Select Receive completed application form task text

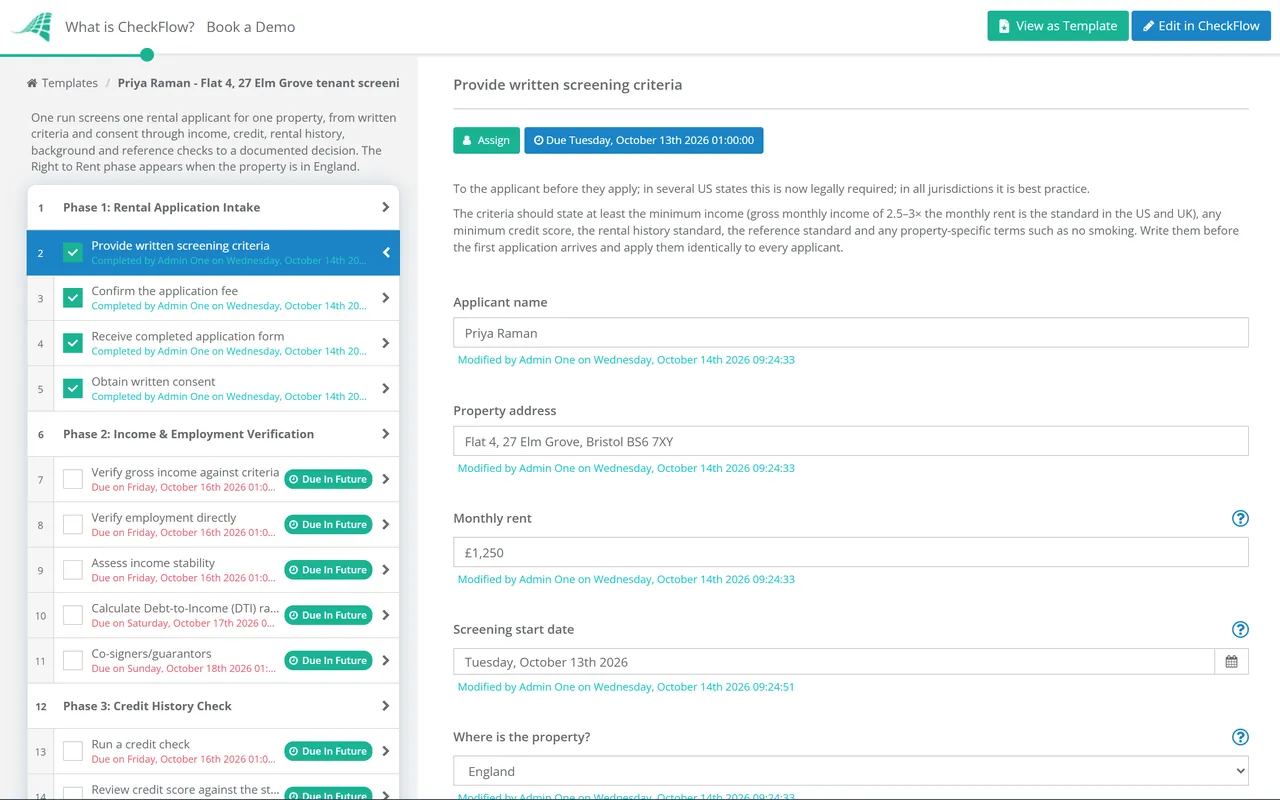tap(188, 336)
